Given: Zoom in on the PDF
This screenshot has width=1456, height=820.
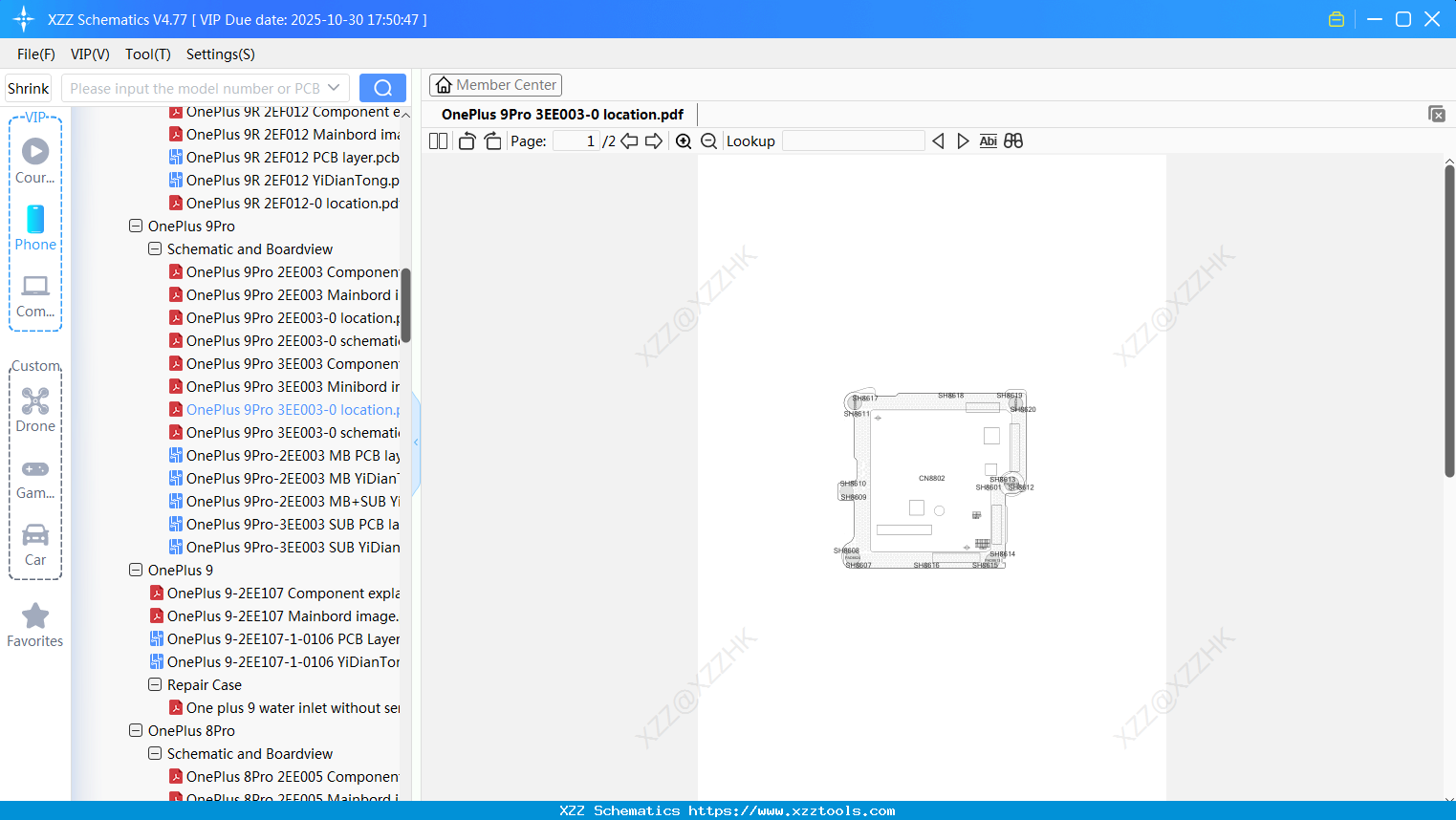Looking at the screenshot, I should (x=684, y=141).
